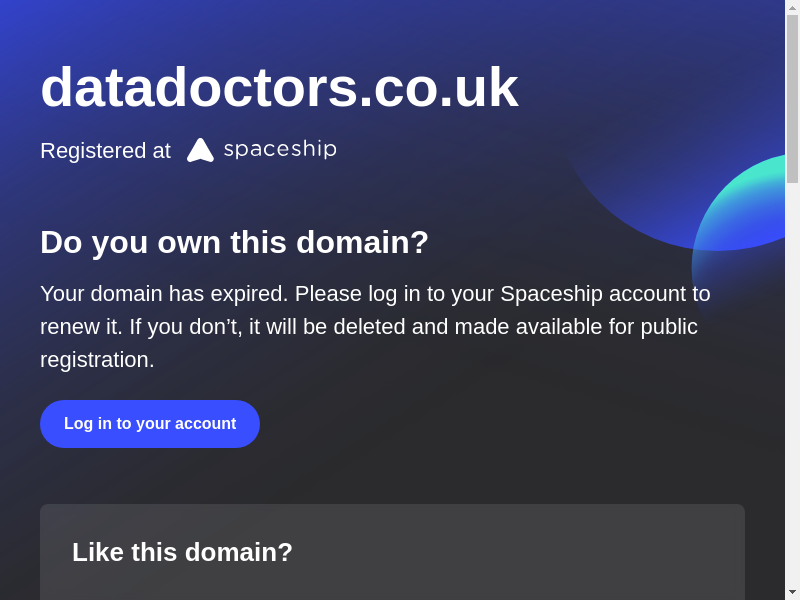This screenshot has width=800, height=600.
Task: Click the vertical scrollbar thumb
Action: pos(792,98)
